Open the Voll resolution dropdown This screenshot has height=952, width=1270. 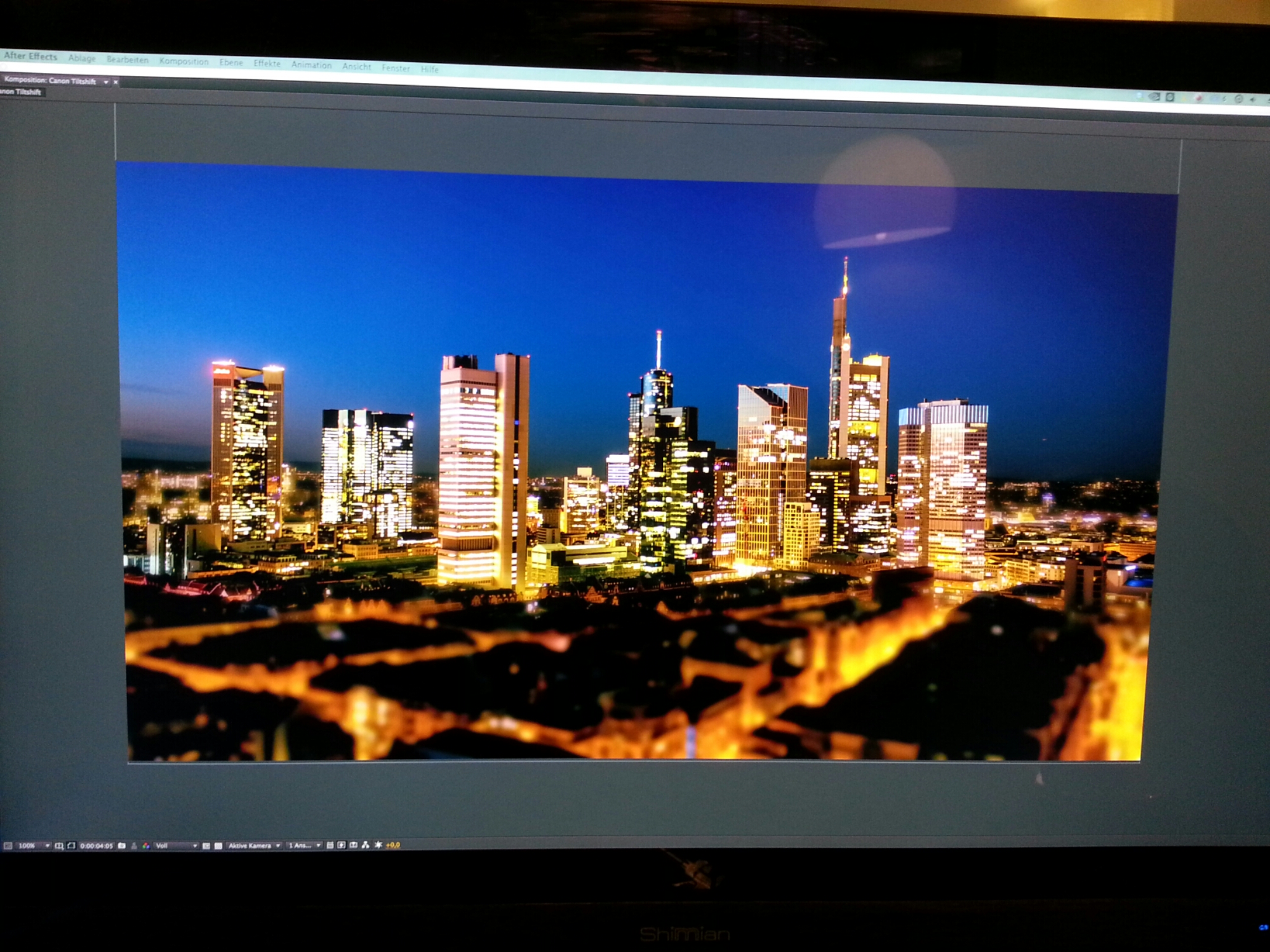click(176, 845)
